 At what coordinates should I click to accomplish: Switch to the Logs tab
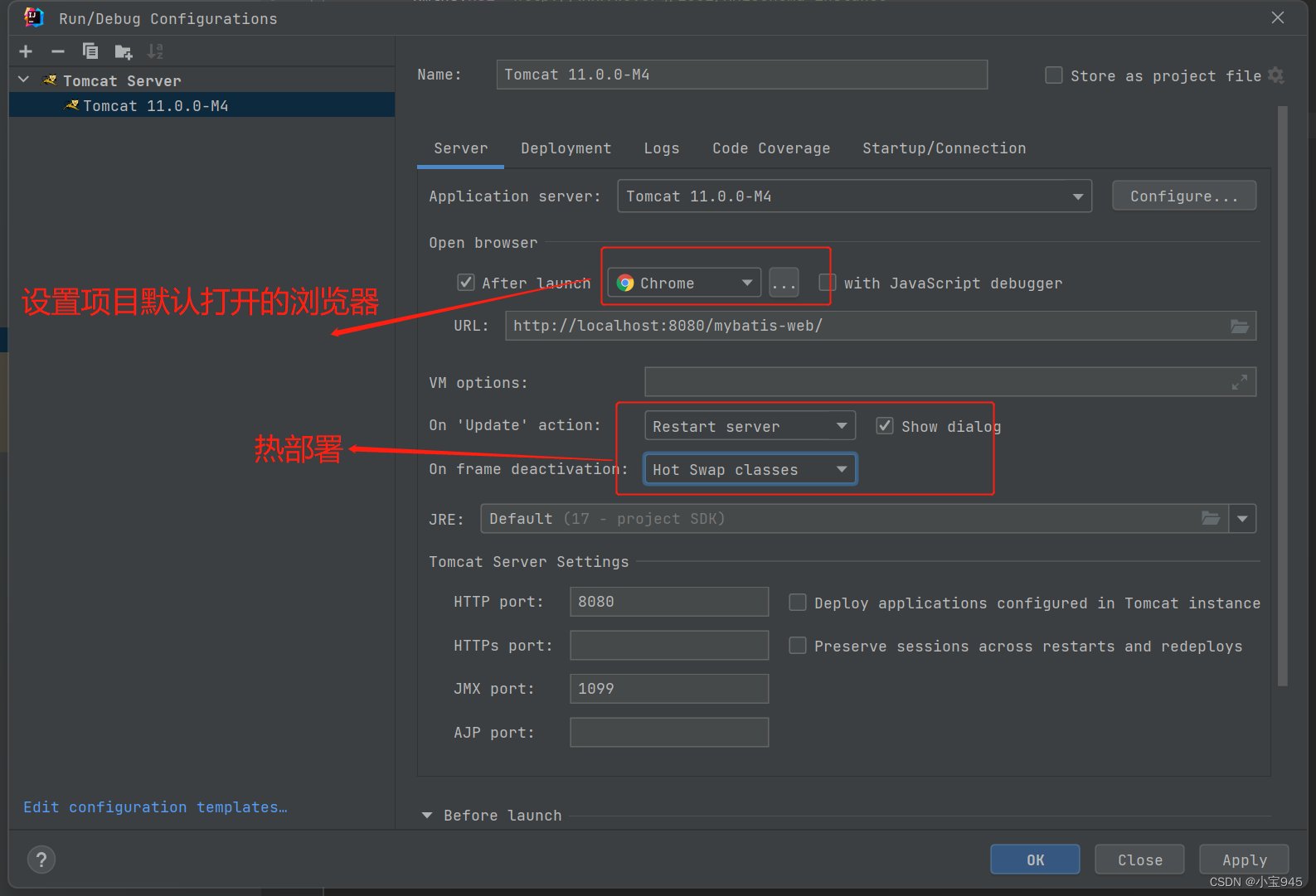point(662,148)
